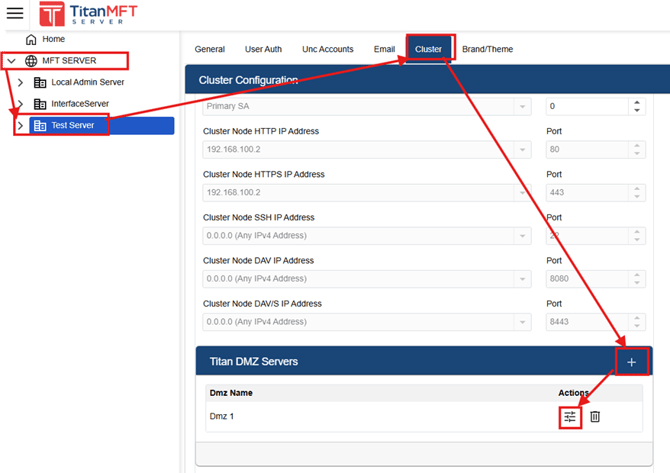Click the TitanMFT Server logo
Screen dimensions: 670x473
click(88, 14)
